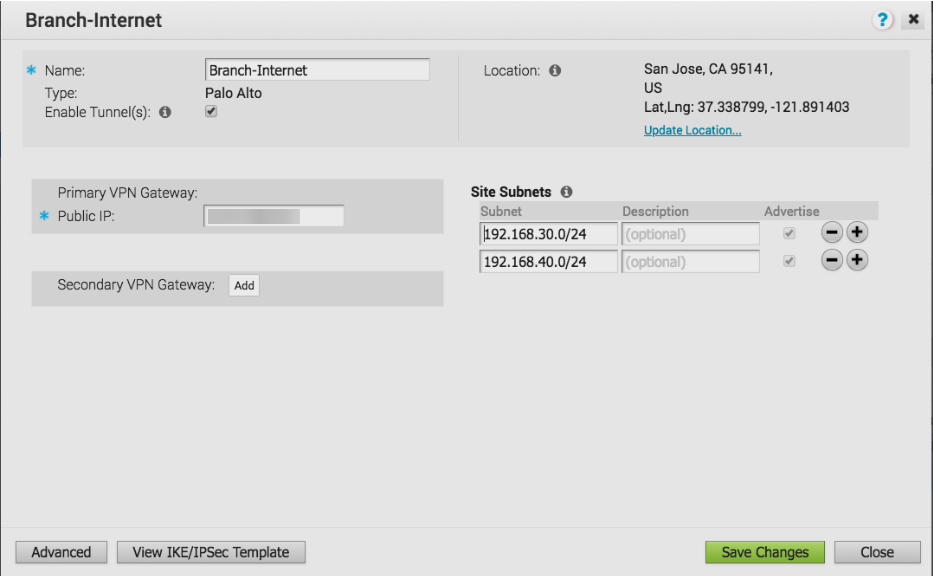Click the Subnet column header
The width and height of the screenshot is (933, 576).
point(501,211)
